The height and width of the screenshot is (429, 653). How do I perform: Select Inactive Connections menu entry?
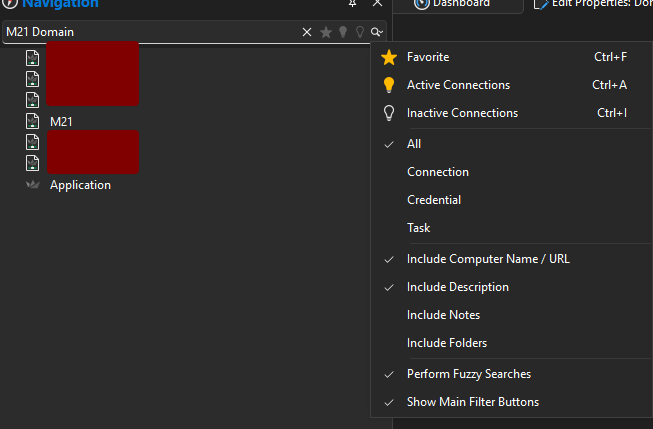[462, 113]
